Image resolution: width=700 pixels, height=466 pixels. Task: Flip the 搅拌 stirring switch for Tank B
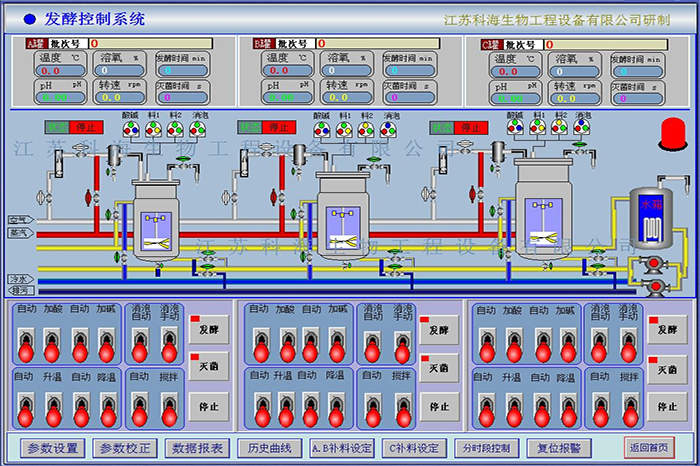click(399, 407)
